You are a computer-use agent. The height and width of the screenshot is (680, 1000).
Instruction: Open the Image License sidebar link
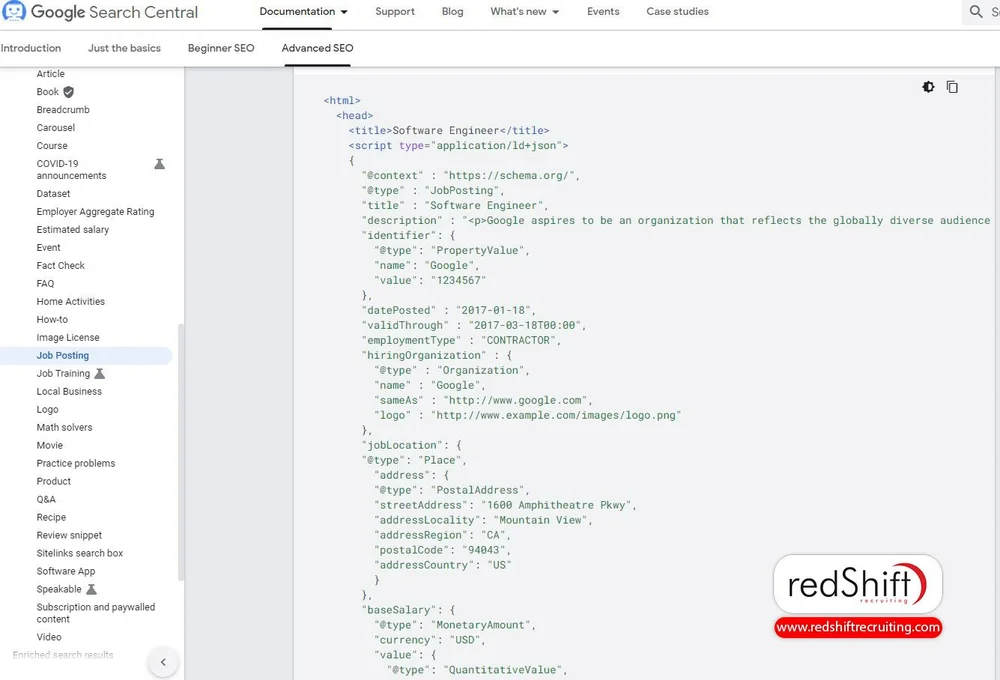(x=68, y=337)
